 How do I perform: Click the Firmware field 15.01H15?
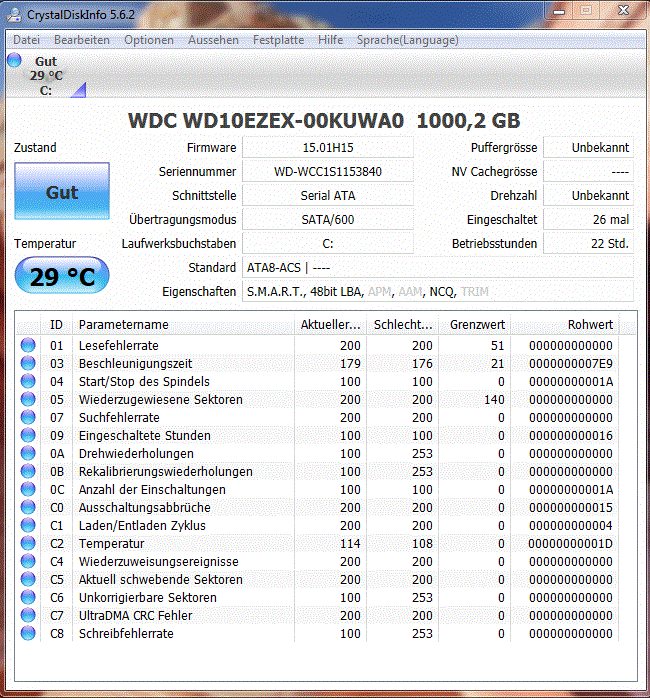pos(328,147)
